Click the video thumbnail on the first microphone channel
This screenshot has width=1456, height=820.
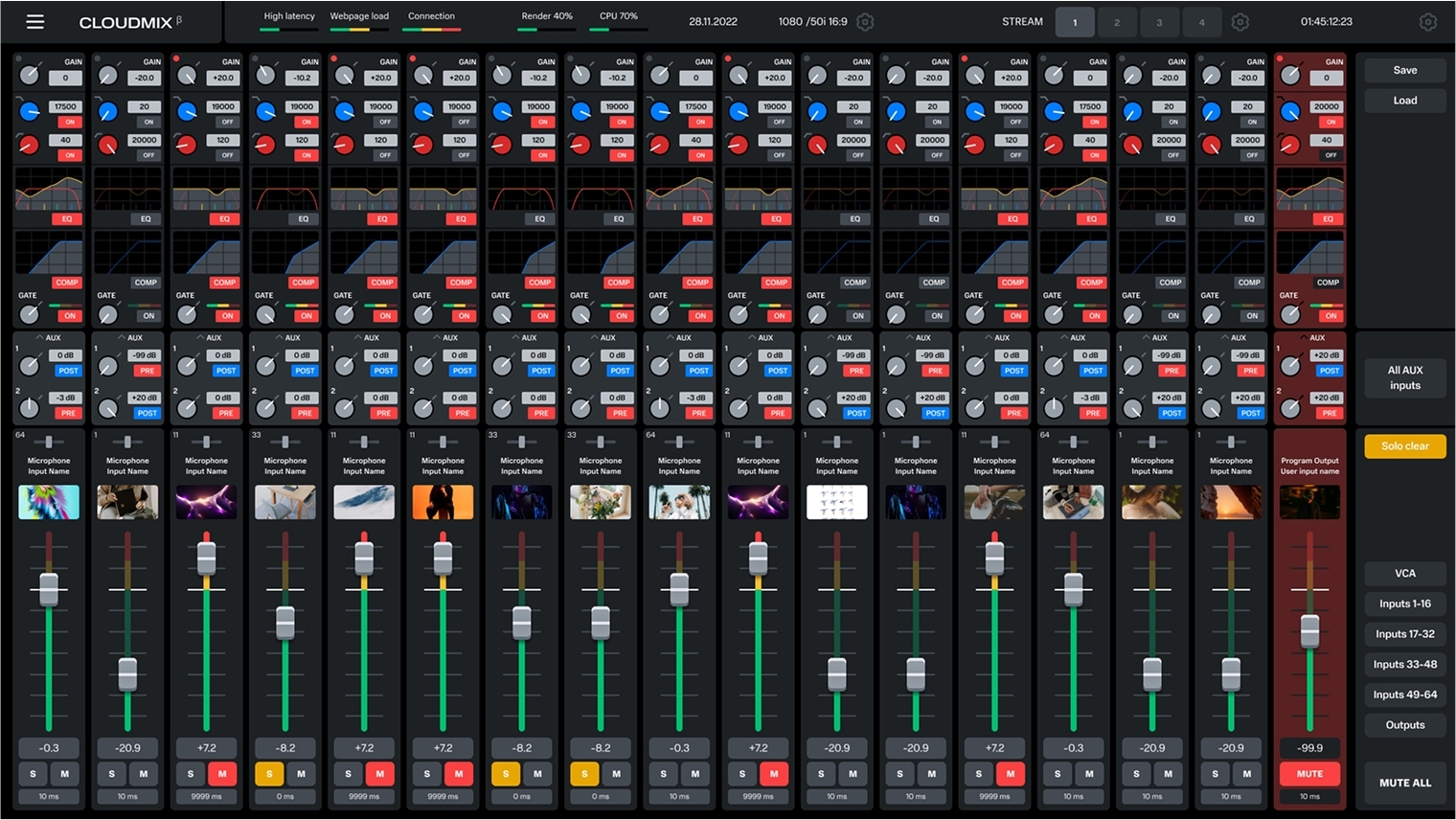click(x=48, y=501)
